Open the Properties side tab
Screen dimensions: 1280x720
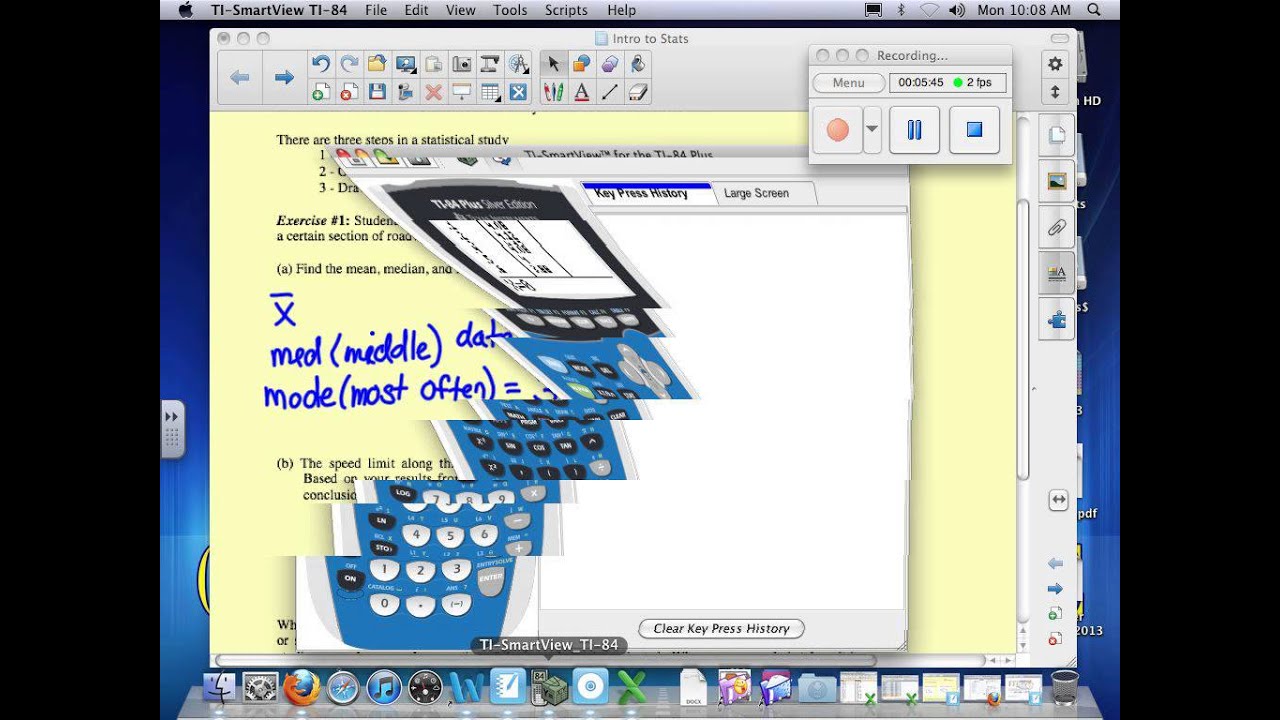click(1056, 272)
